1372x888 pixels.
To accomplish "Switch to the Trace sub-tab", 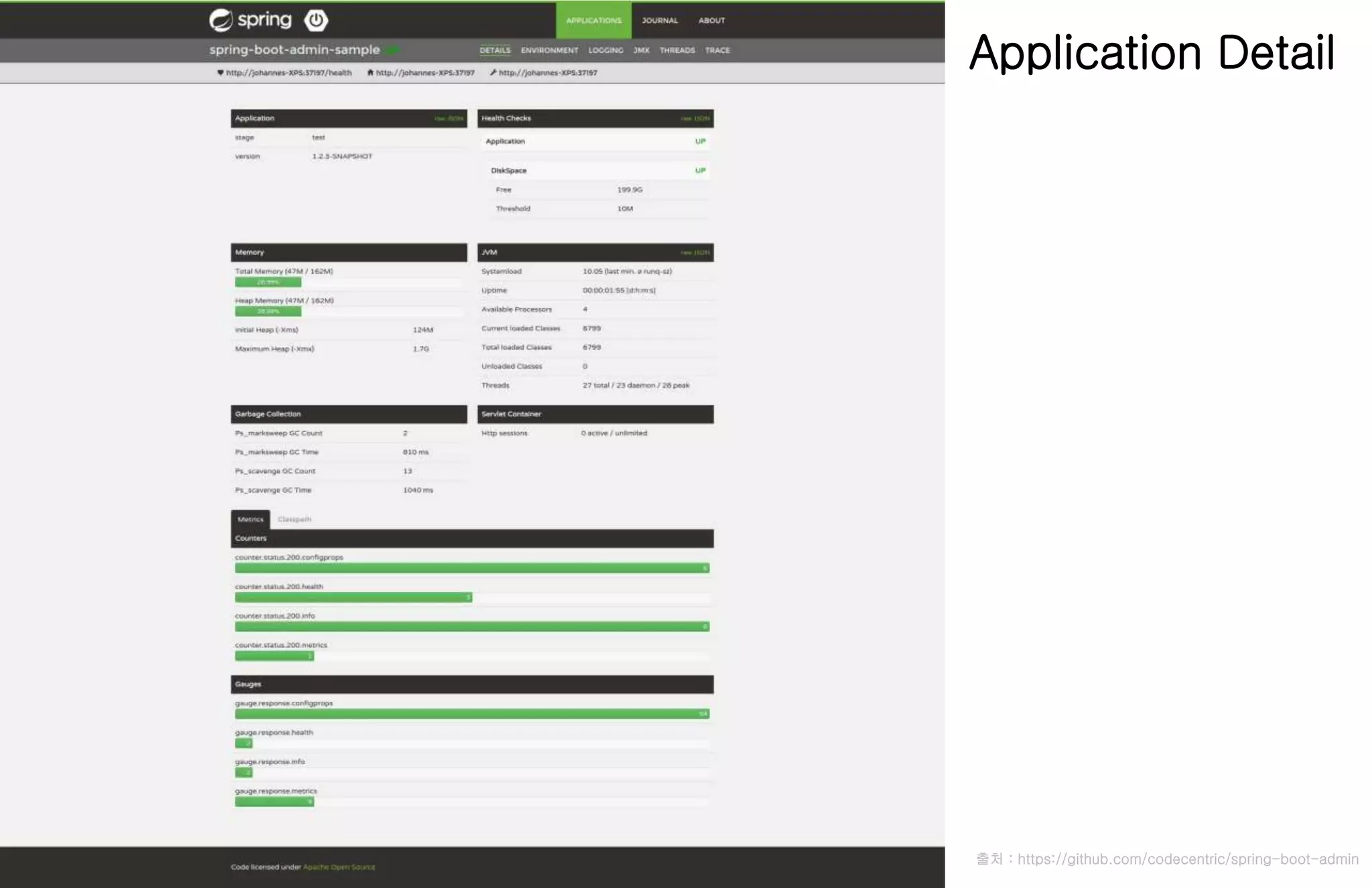I will 717,50.
